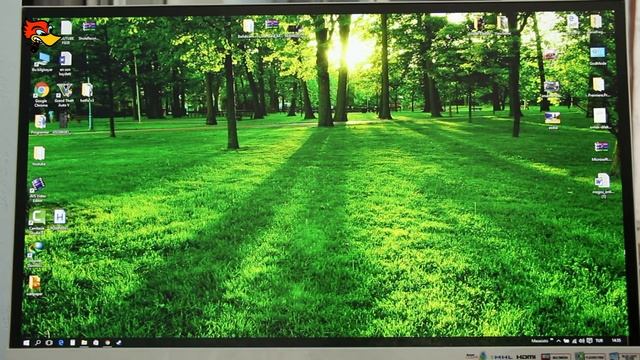
Task: Open the white H file icon
Action: (x=60, y=217)
